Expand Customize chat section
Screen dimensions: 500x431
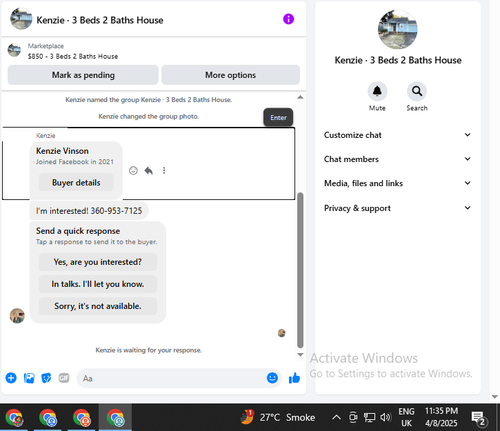pos(397,135)
